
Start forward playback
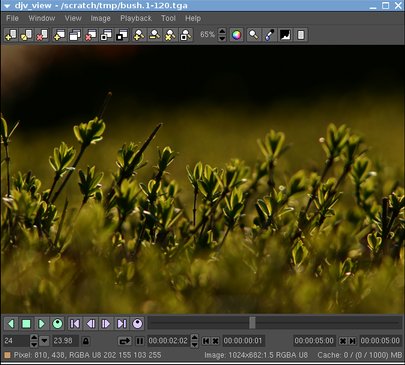coord(42,324)
